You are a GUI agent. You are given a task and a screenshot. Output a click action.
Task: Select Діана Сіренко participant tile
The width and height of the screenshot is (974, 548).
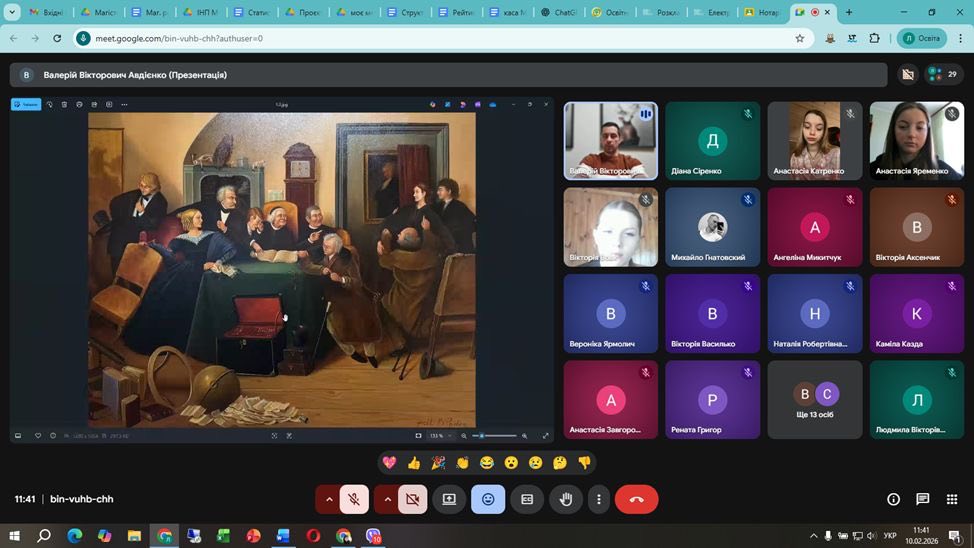712,141
